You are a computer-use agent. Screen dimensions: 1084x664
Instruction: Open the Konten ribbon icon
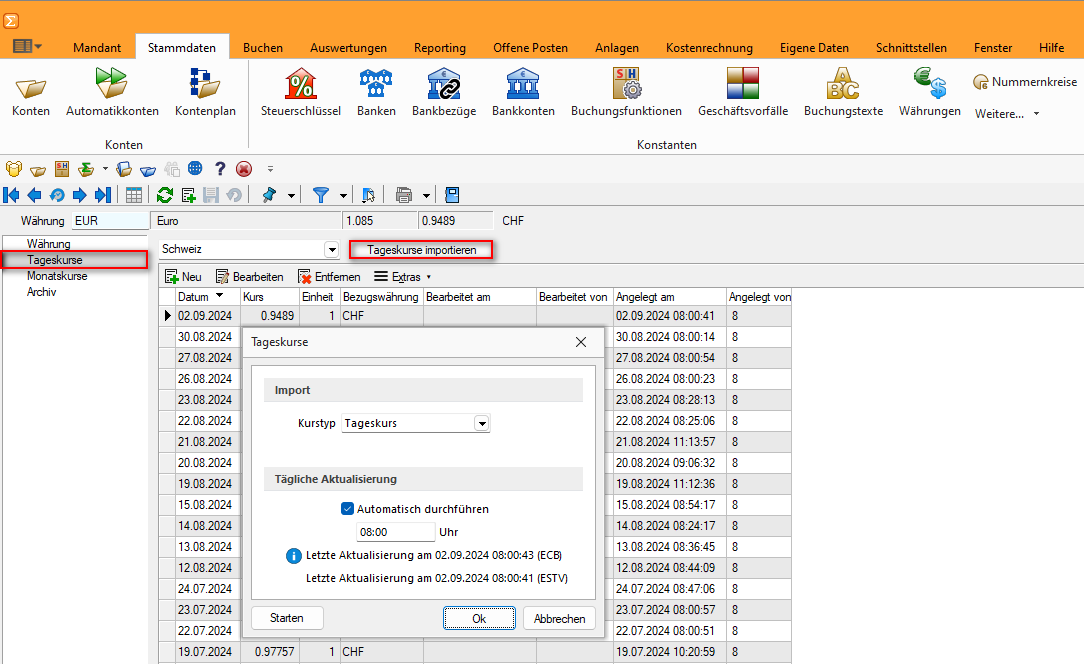point(30,93)
